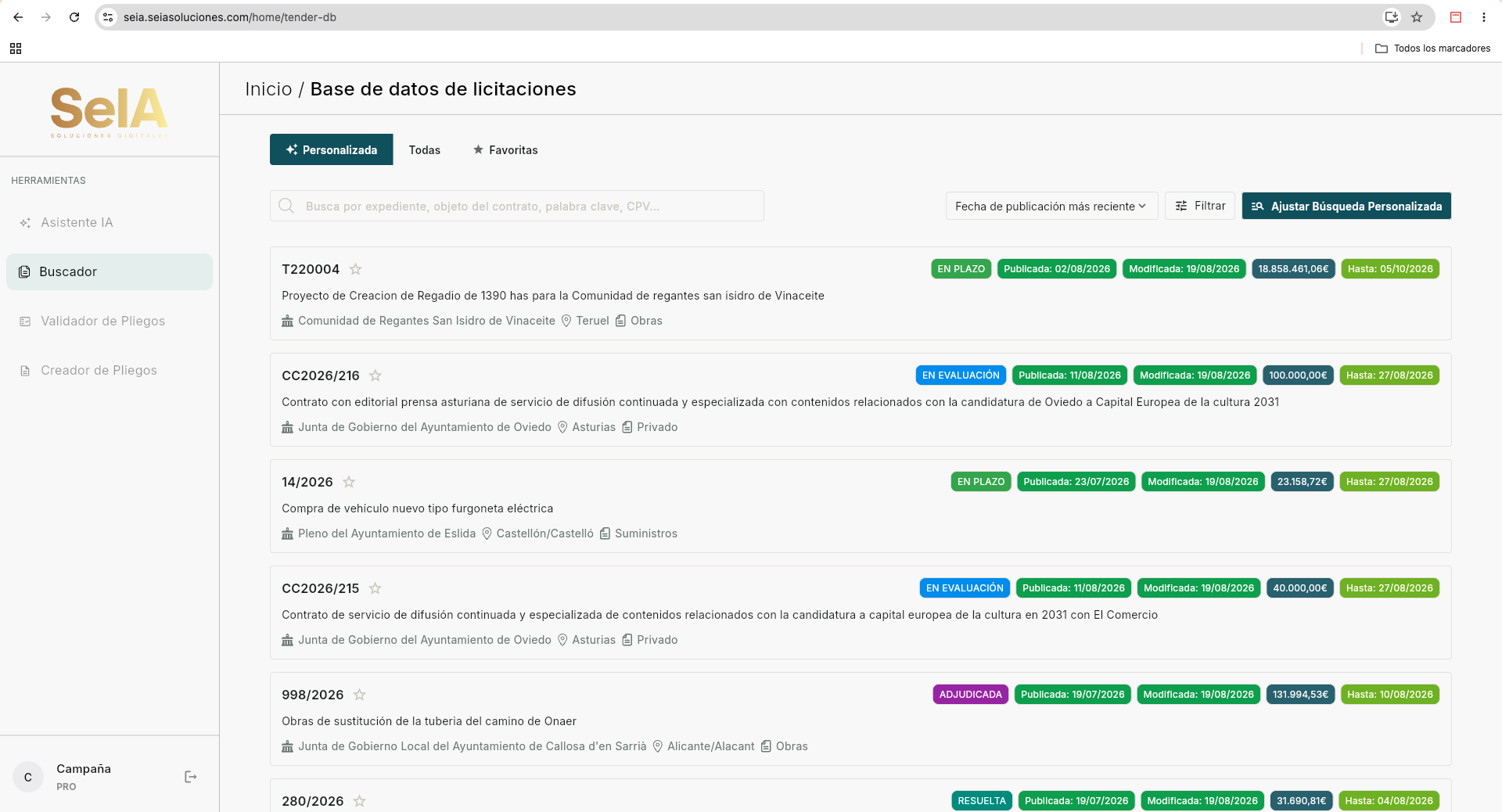Open tender T220004 title
This screenshot has height=812, width=1502.
click(x=311, y=269)
